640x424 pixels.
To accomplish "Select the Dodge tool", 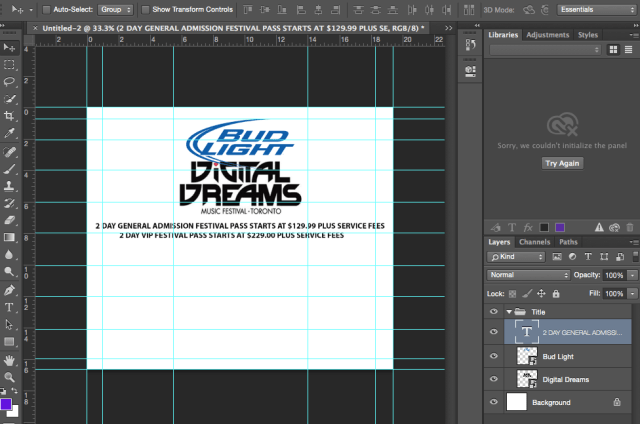I will tap(9, 271).
